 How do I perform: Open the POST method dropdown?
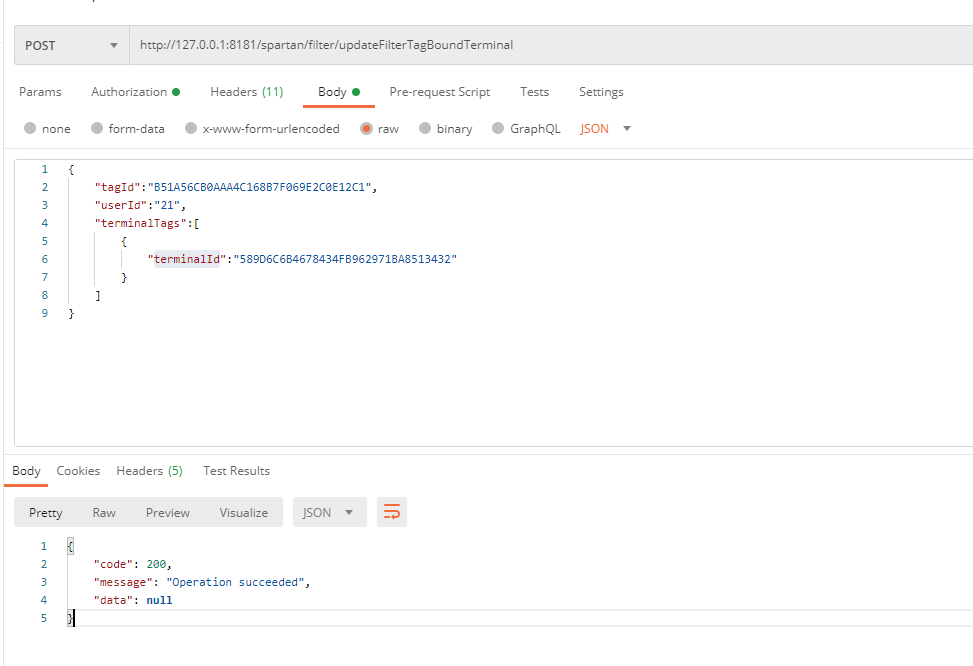[71, 46]
